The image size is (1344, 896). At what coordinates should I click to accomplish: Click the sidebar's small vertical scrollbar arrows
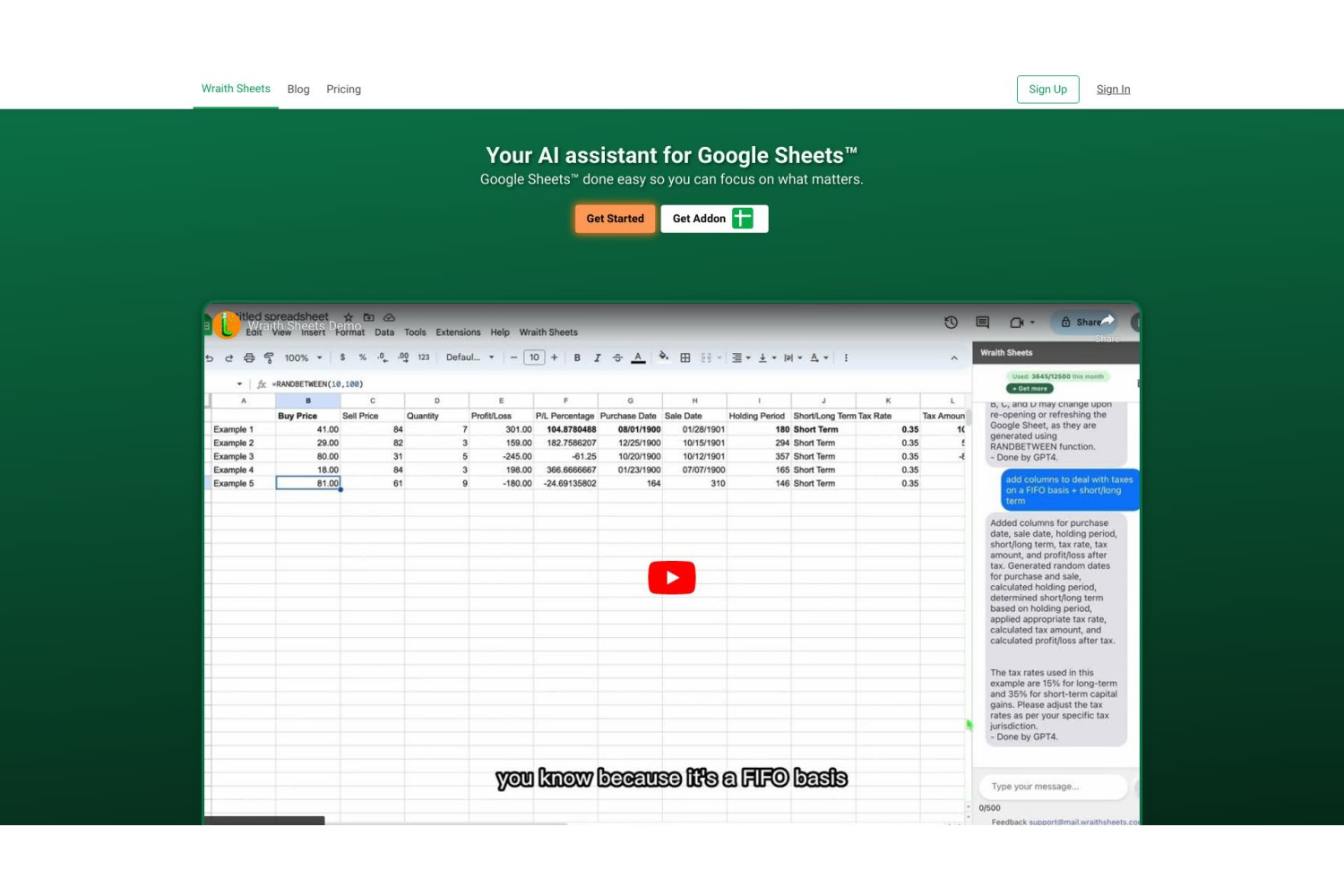[x=968, y=812]
